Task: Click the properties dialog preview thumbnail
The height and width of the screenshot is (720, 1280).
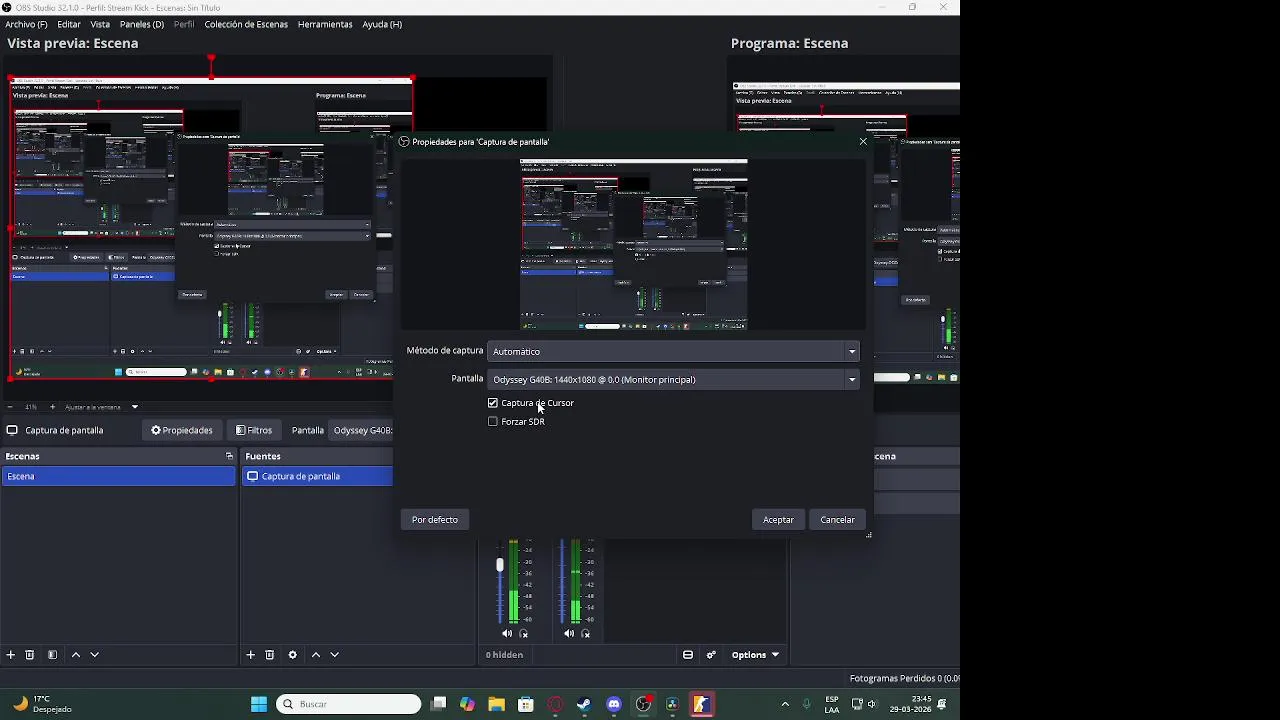Action: [x=634, y=244]
